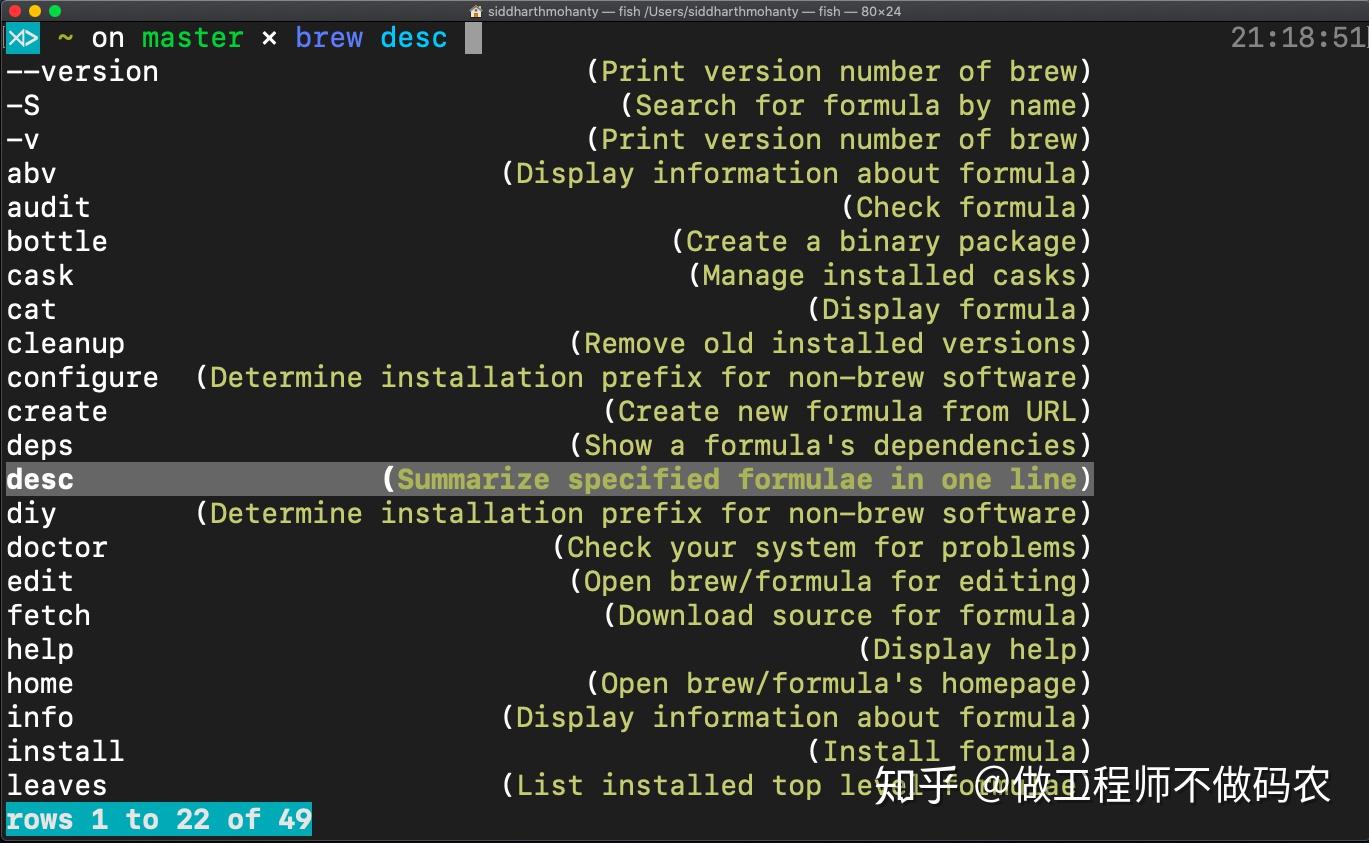Click the 'rows 1 to 22 of 49' pager status
Screen dimensions: 1369x843
click(159, 820)
